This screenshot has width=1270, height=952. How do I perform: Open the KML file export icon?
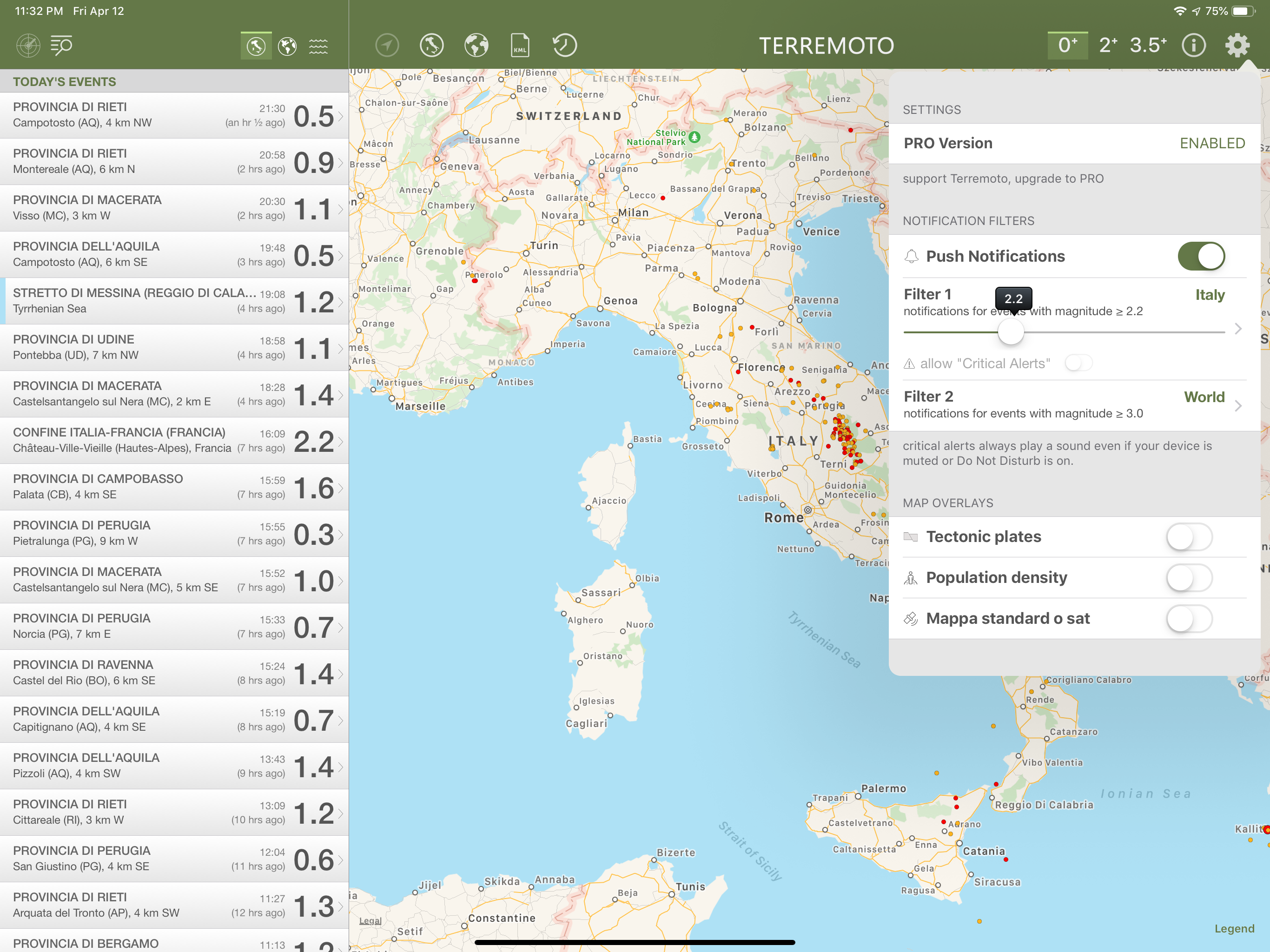(520, 46)
